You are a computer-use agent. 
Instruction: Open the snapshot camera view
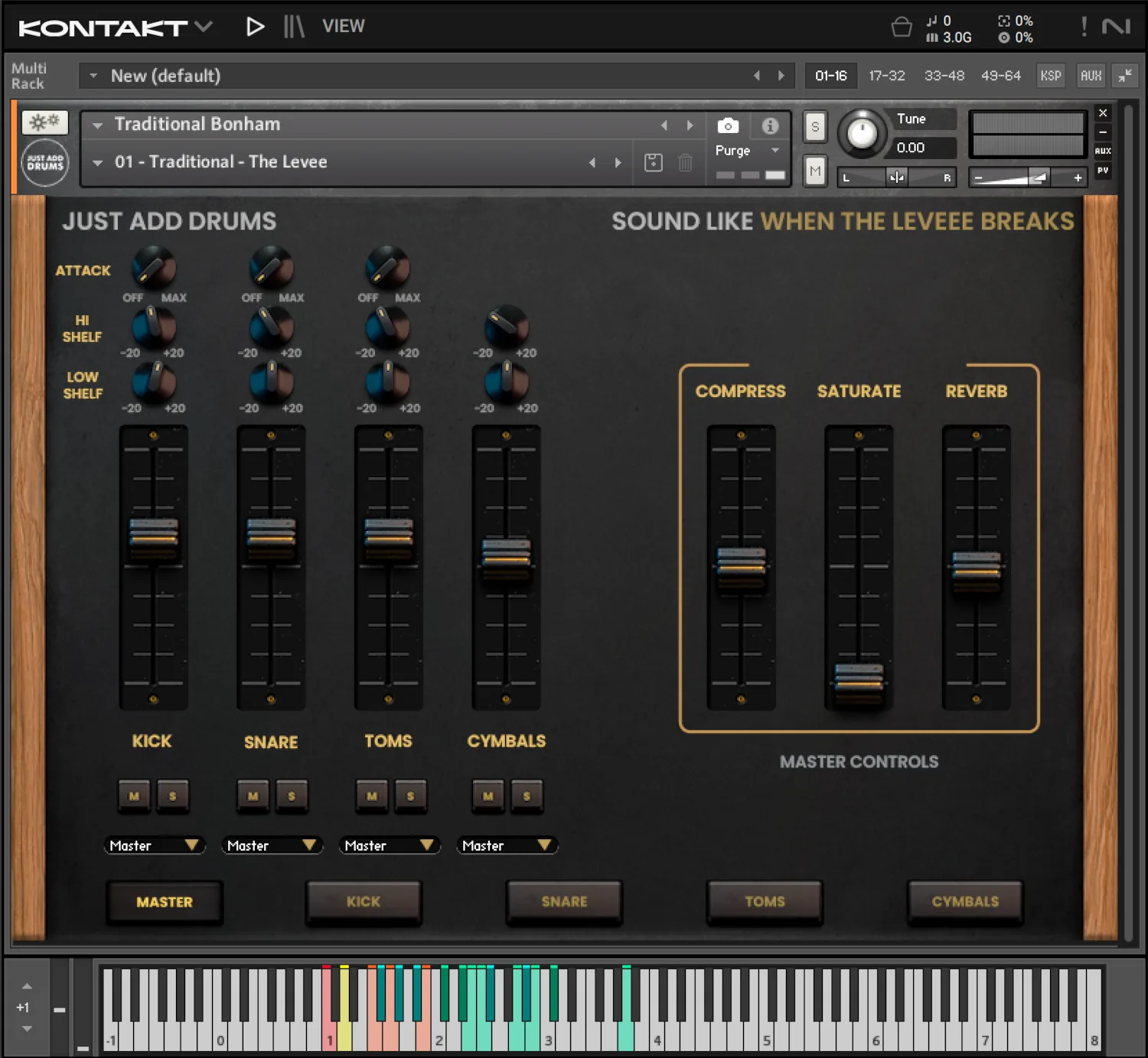[727, 125]
